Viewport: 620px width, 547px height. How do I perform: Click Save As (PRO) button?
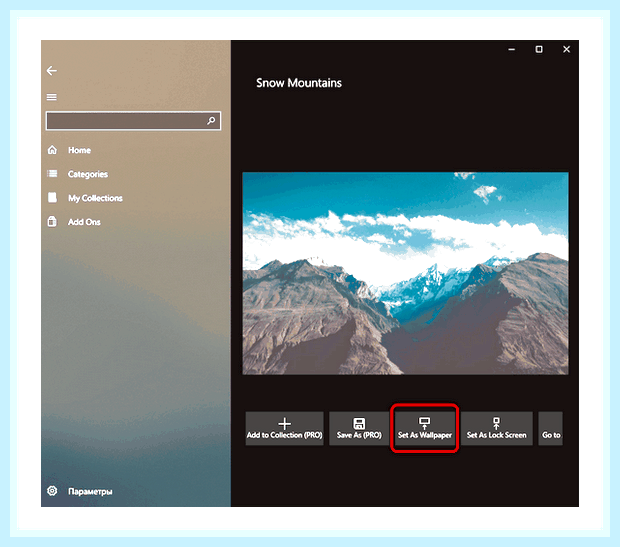pyautogui.click(x=359, y=428)
